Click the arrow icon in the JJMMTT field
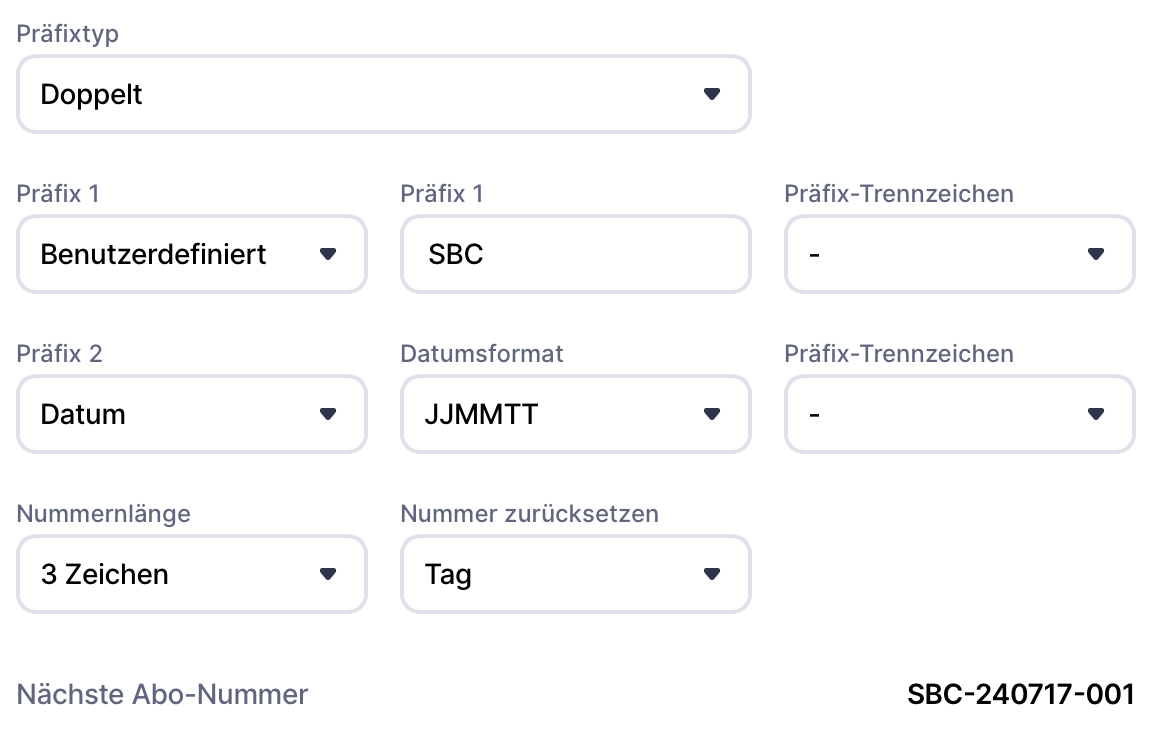Screen dimensions: 1172x742 coord(712,414)
